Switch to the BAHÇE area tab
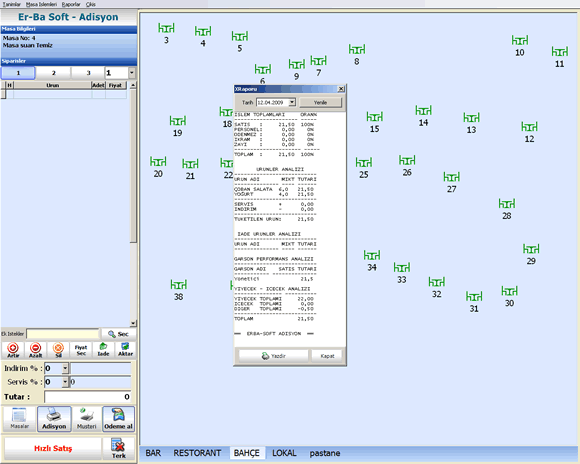Viewport: 580px width, 464px height. pos(247,453)
